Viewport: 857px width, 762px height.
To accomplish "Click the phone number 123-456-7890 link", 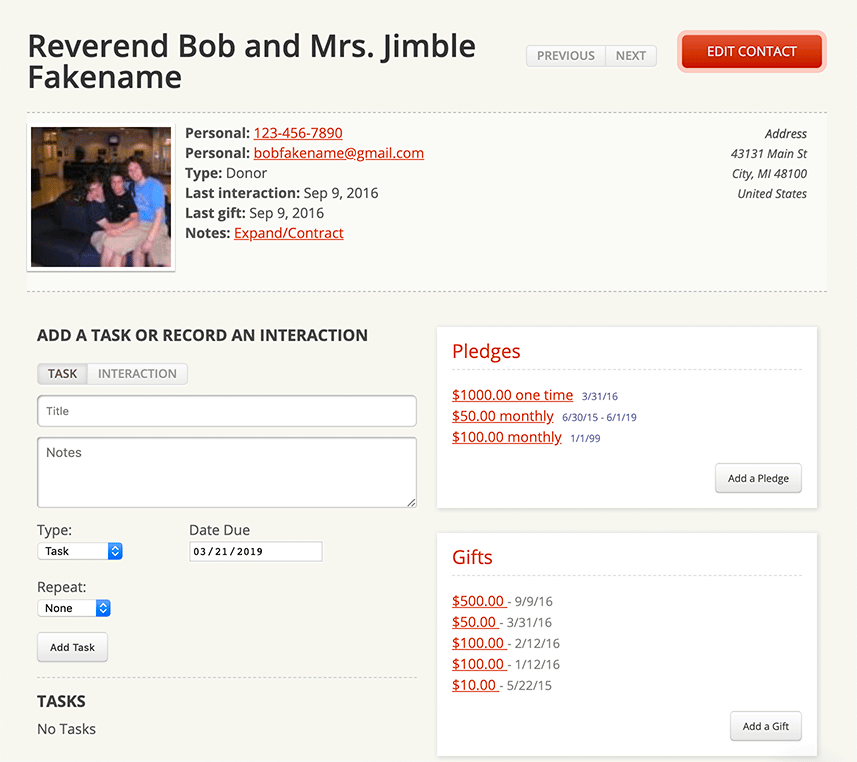I will point(298,133).
